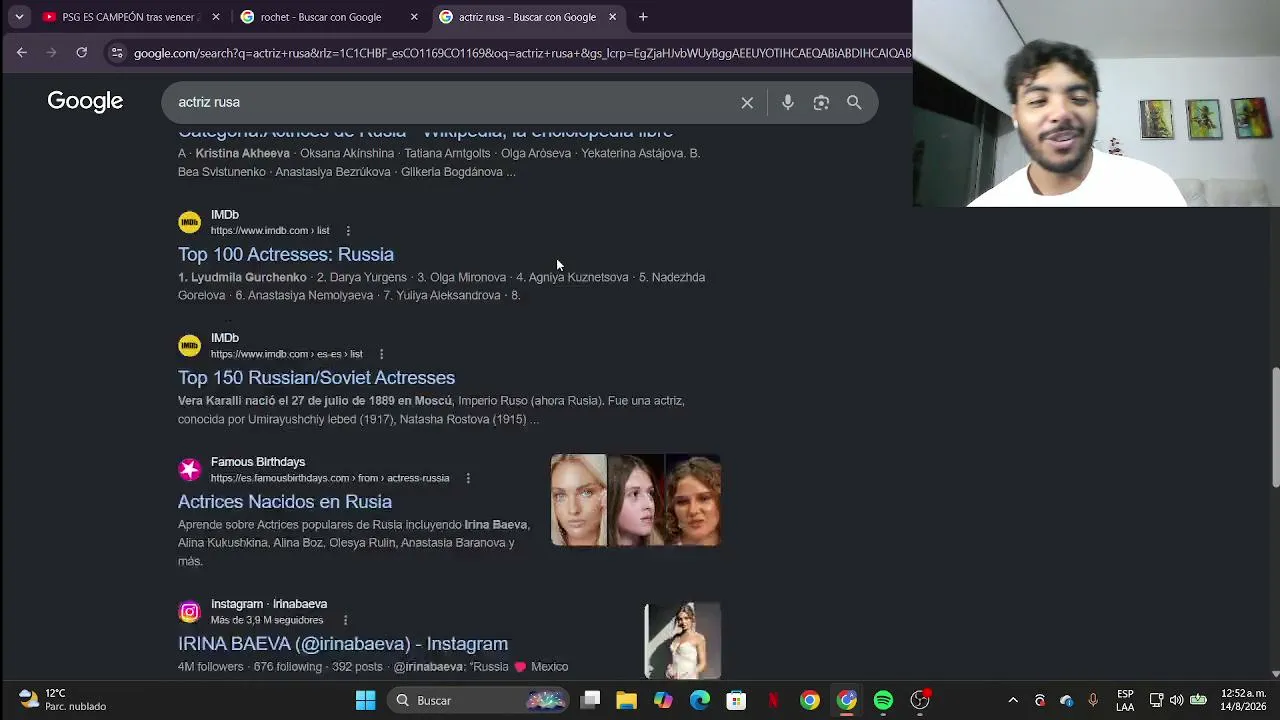Viewport: 1280px width, 720px height.
Task: Open Task View on the taskbar
Action: point(591,700)
